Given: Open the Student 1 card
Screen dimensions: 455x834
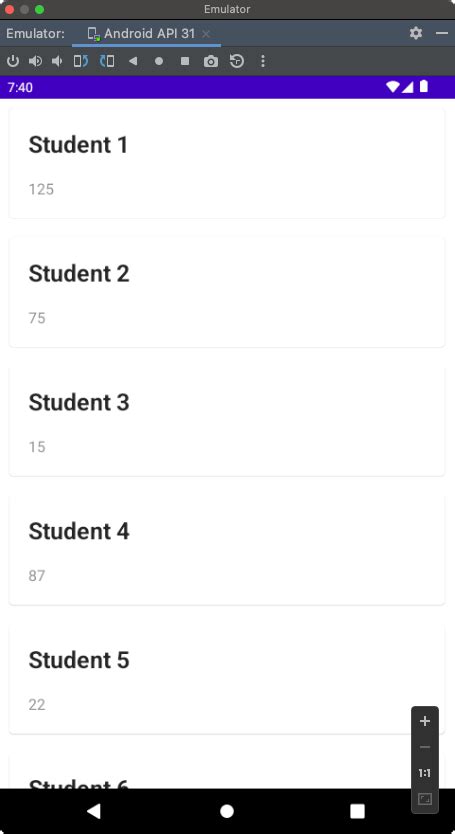Looking at the screenshot, I should (227, 163).
